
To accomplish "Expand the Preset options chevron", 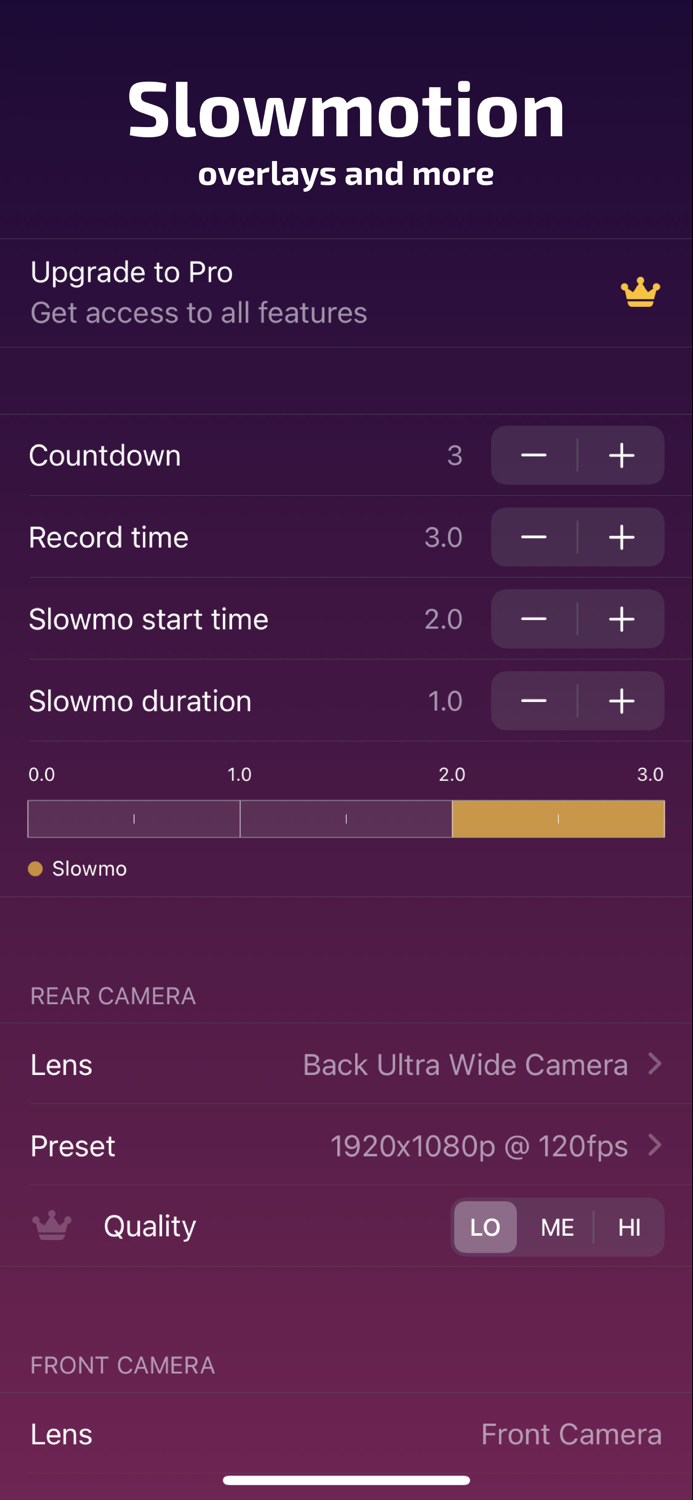I will pos(655,1145).
